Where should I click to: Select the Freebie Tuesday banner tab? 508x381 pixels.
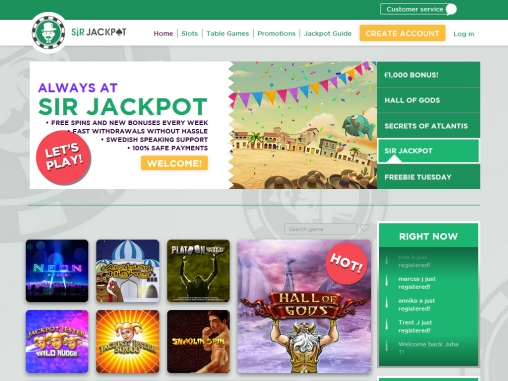point(428,177)
